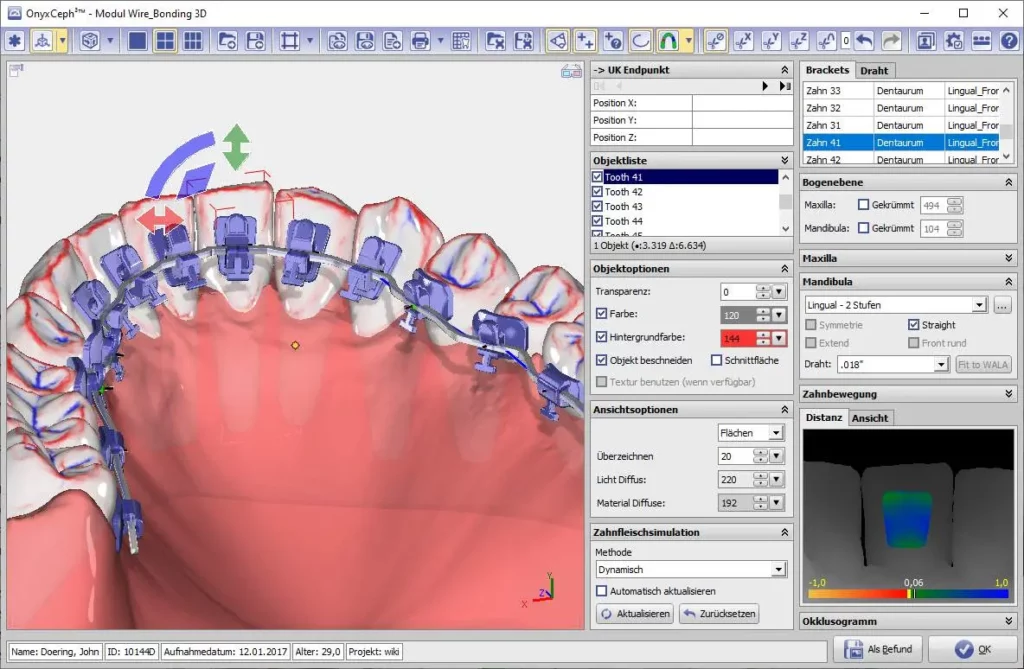Click the arch wire shape tool icon
This screenshot has height=669, width=1024.
click(669, 40)
